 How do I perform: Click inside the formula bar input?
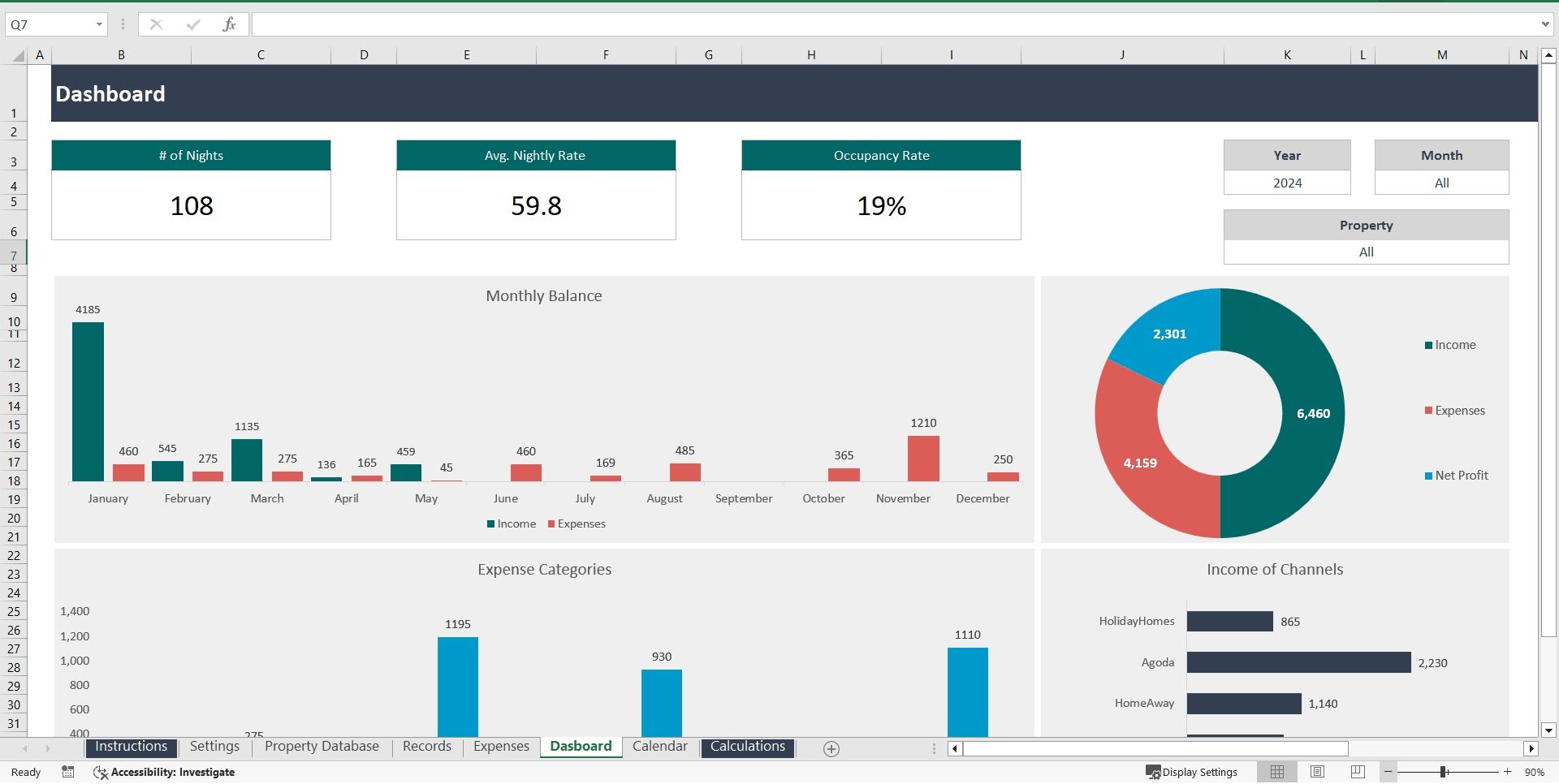(x=893, y=24)
